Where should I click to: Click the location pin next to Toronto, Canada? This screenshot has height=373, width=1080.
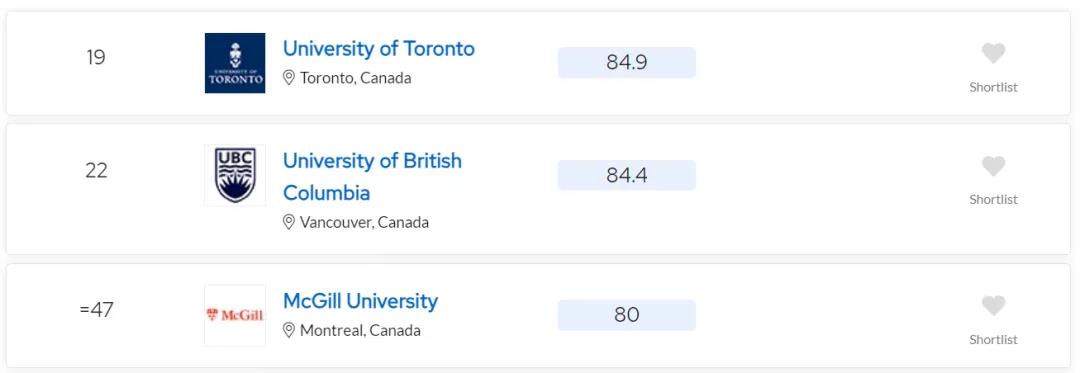(289, 78)
